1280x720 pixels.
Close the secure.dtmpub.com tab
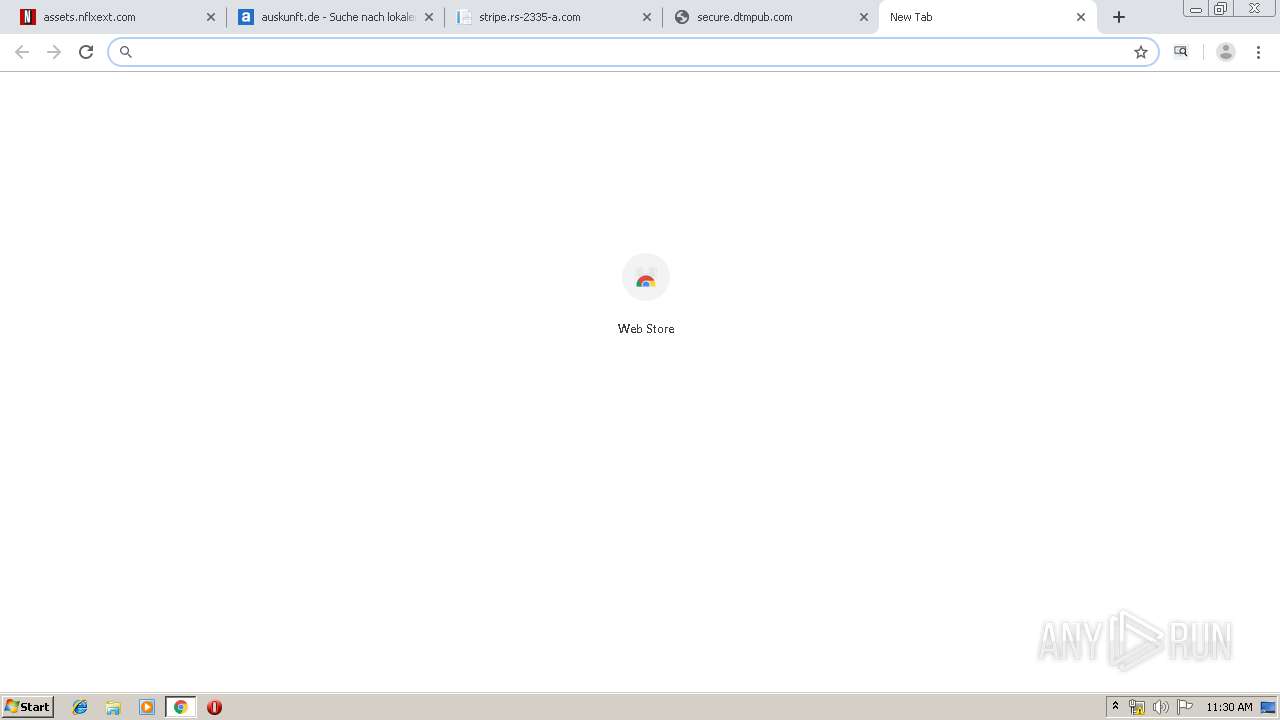(864, 17)
